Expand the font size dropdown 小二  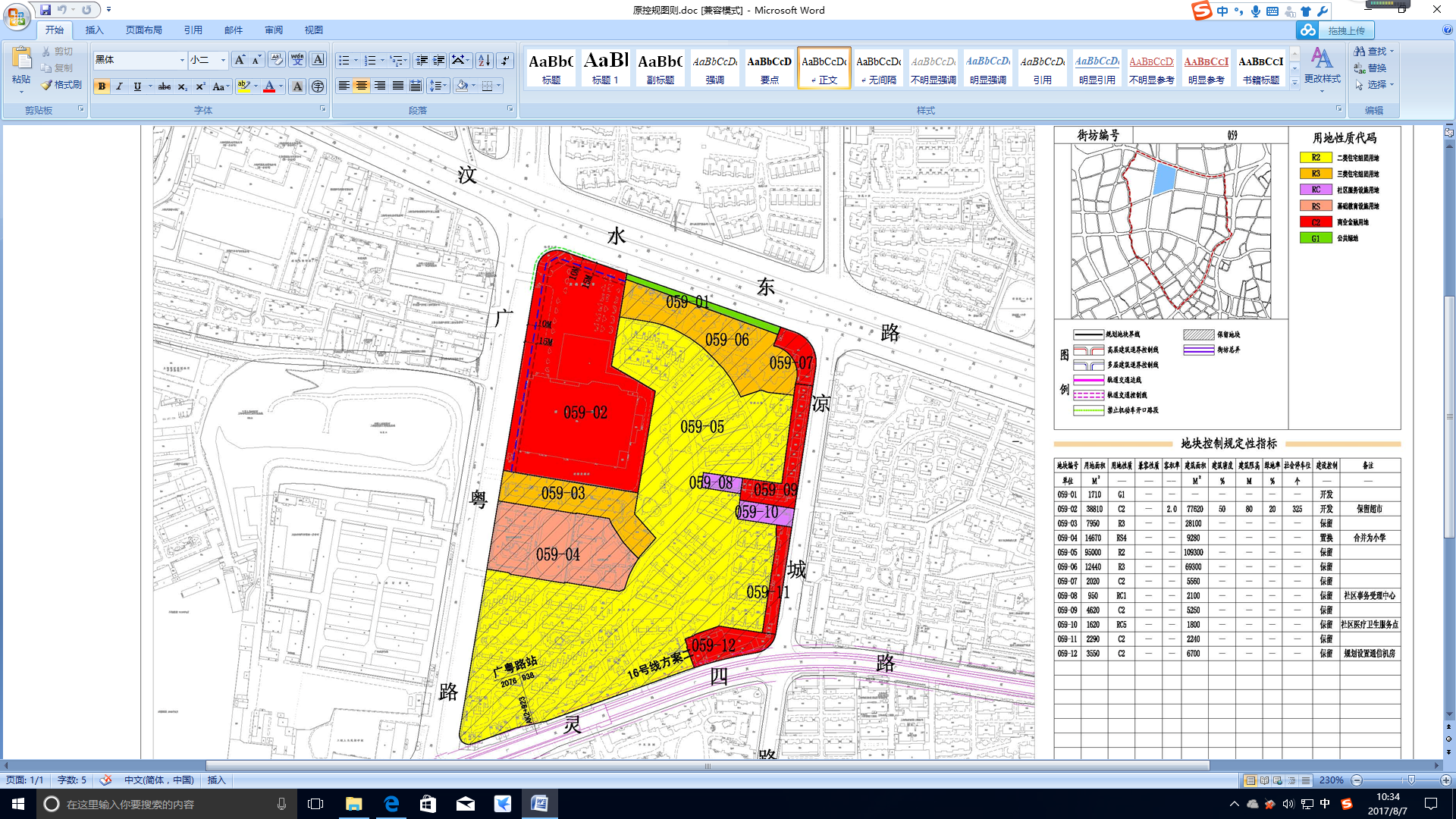(x=223, y=60)
